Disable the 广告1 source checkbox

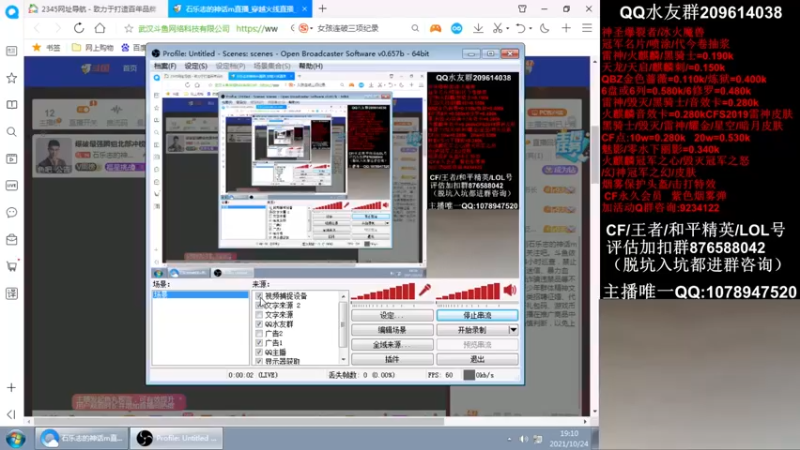click(x=259, y=342)
